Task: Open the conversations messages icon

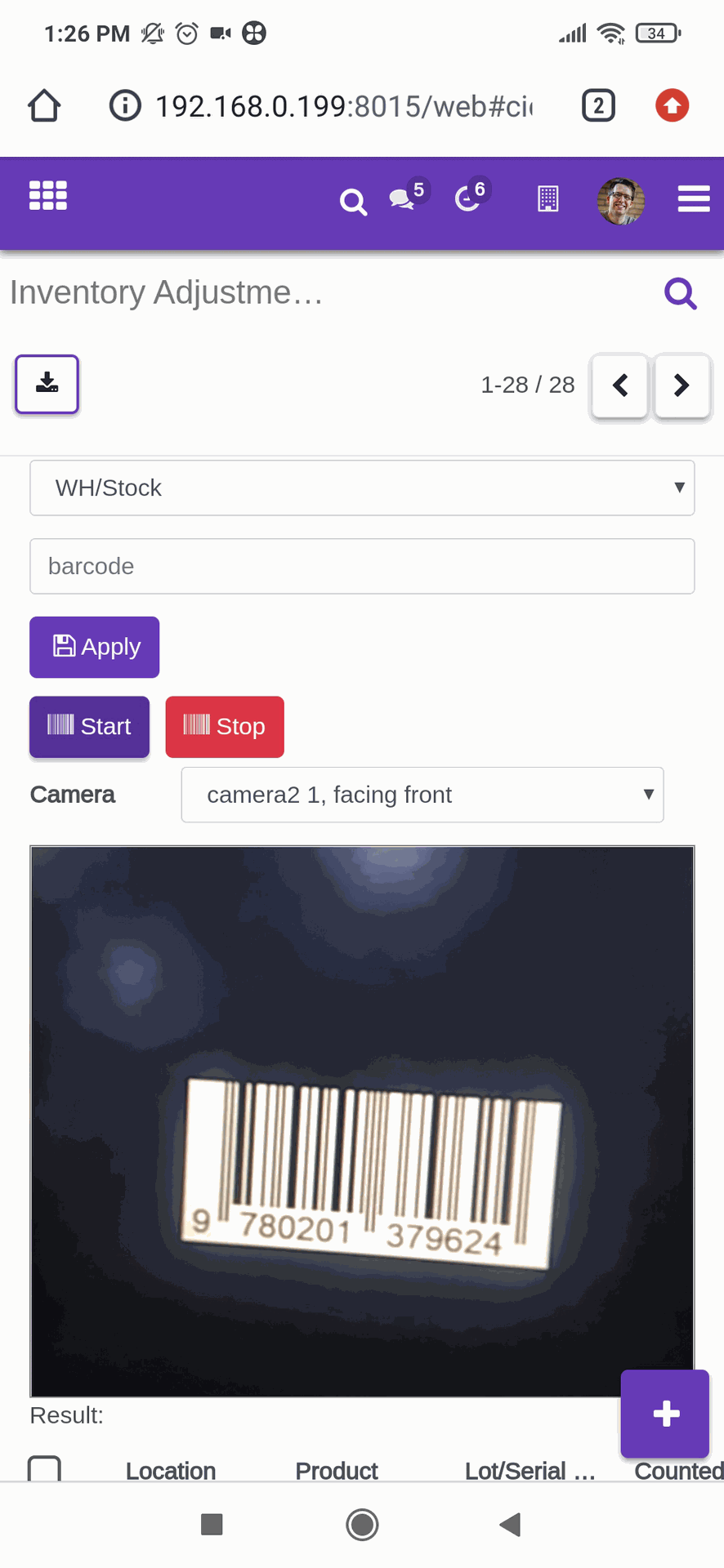Action: pos(402,199)
